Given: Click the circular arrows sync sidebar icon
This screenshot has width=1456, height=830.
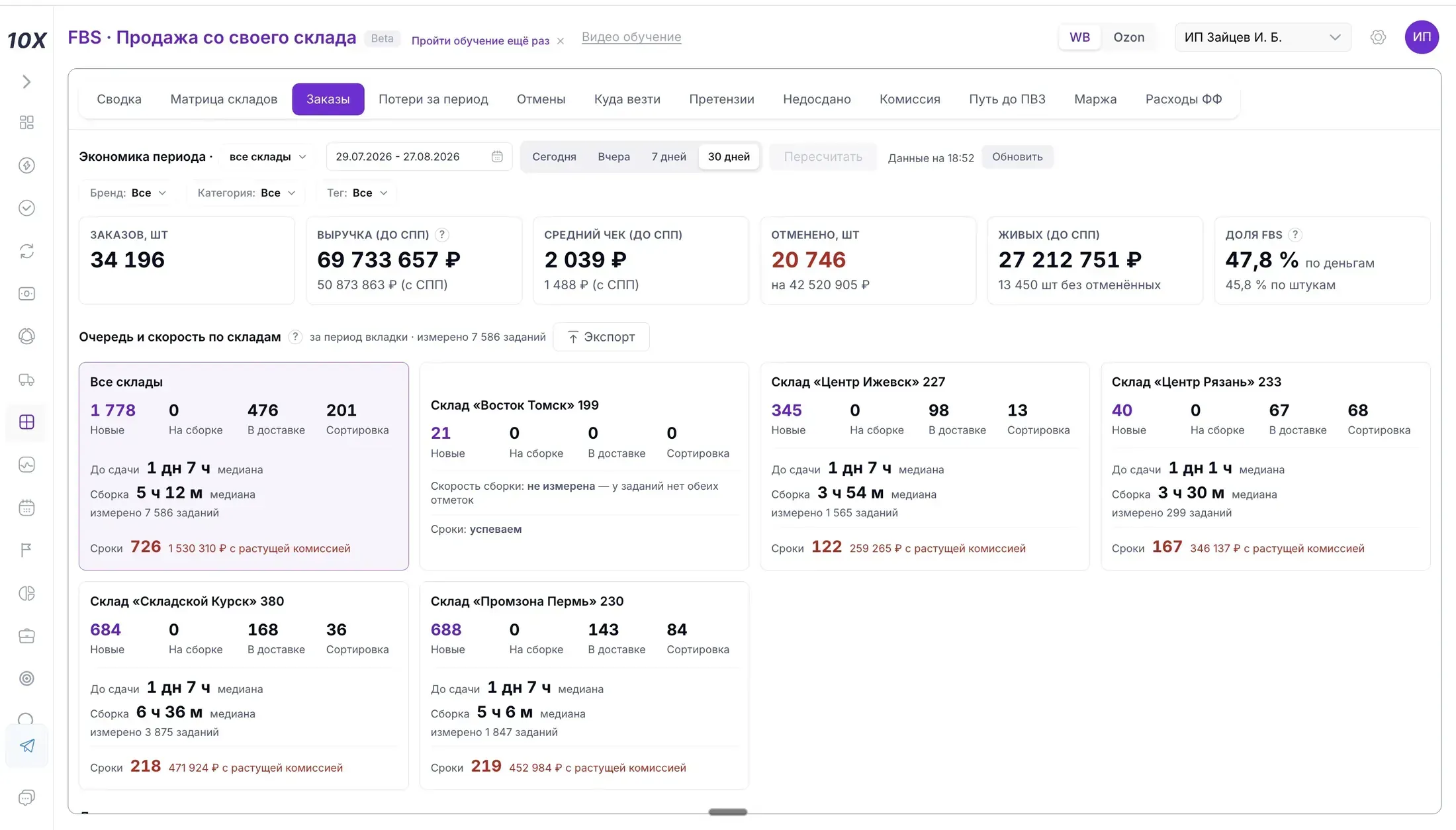Looking at the screenshot, I should pos(26,251).
